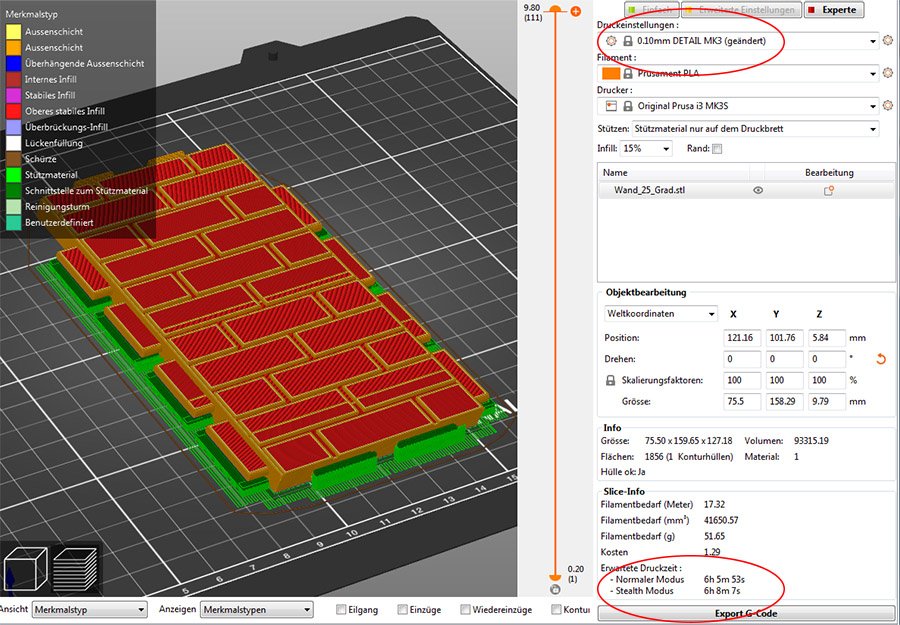
Task: Click the Position X input field
Action: pos(744,338)
